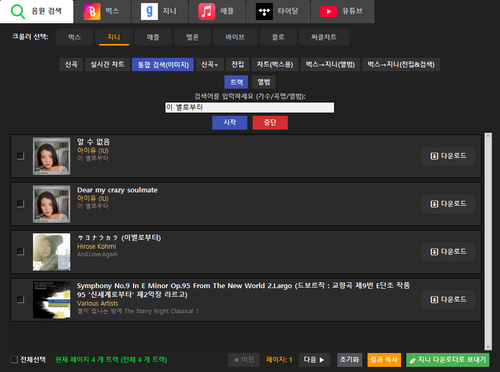Screen dimensions: 500x372
Task: Go to next page with 다음
Action: tap(314, 360)
